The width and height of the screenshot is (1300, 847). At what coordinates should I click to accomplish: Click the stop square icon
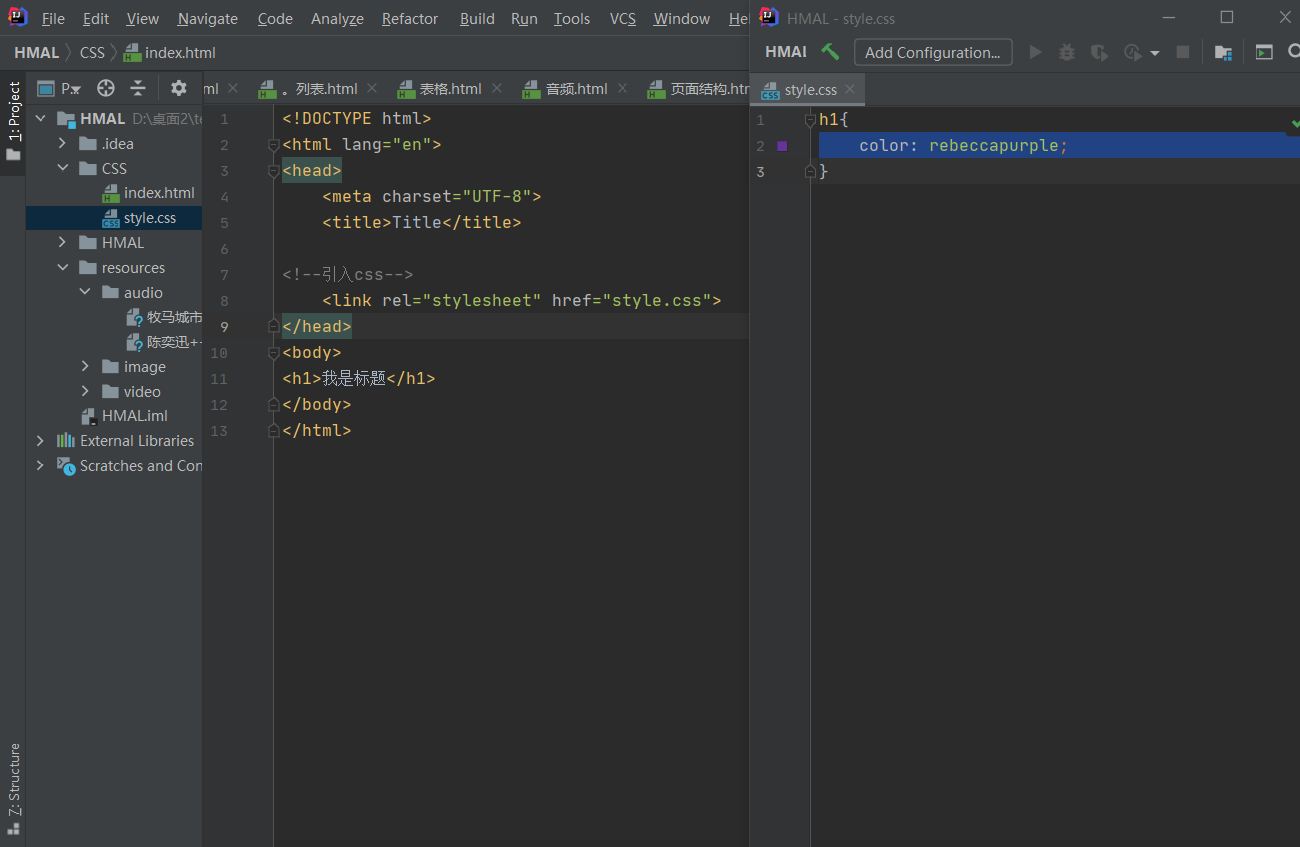tap(1183, 52)
